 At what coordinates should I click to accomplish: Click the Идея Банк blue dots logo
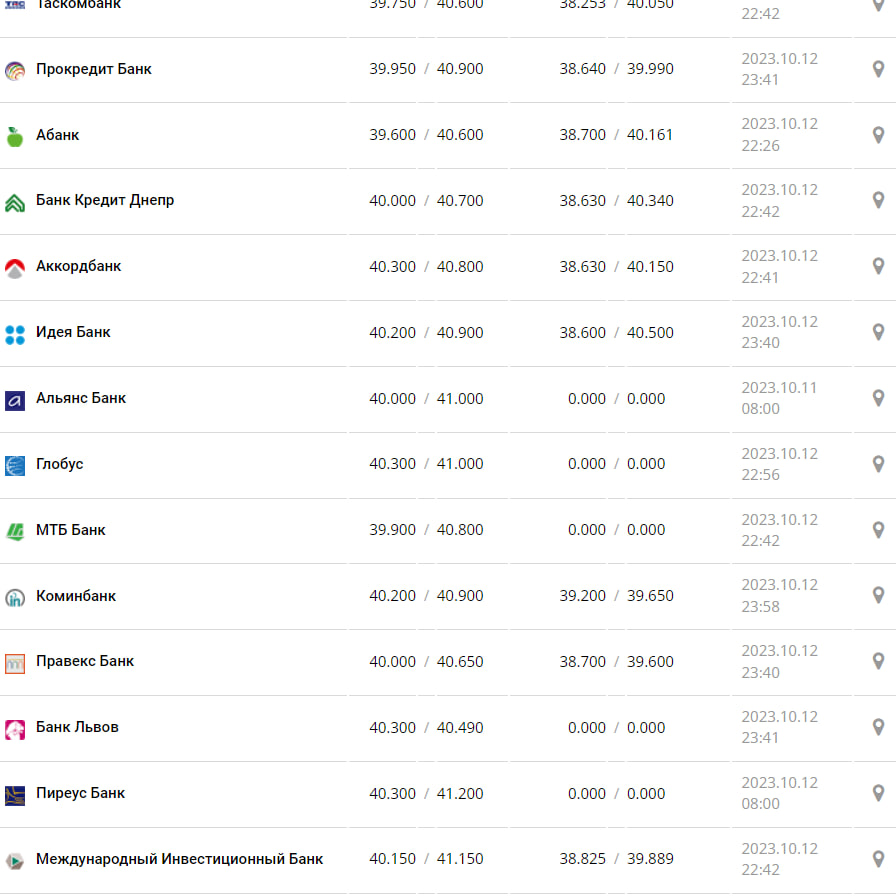click(14, 334)
